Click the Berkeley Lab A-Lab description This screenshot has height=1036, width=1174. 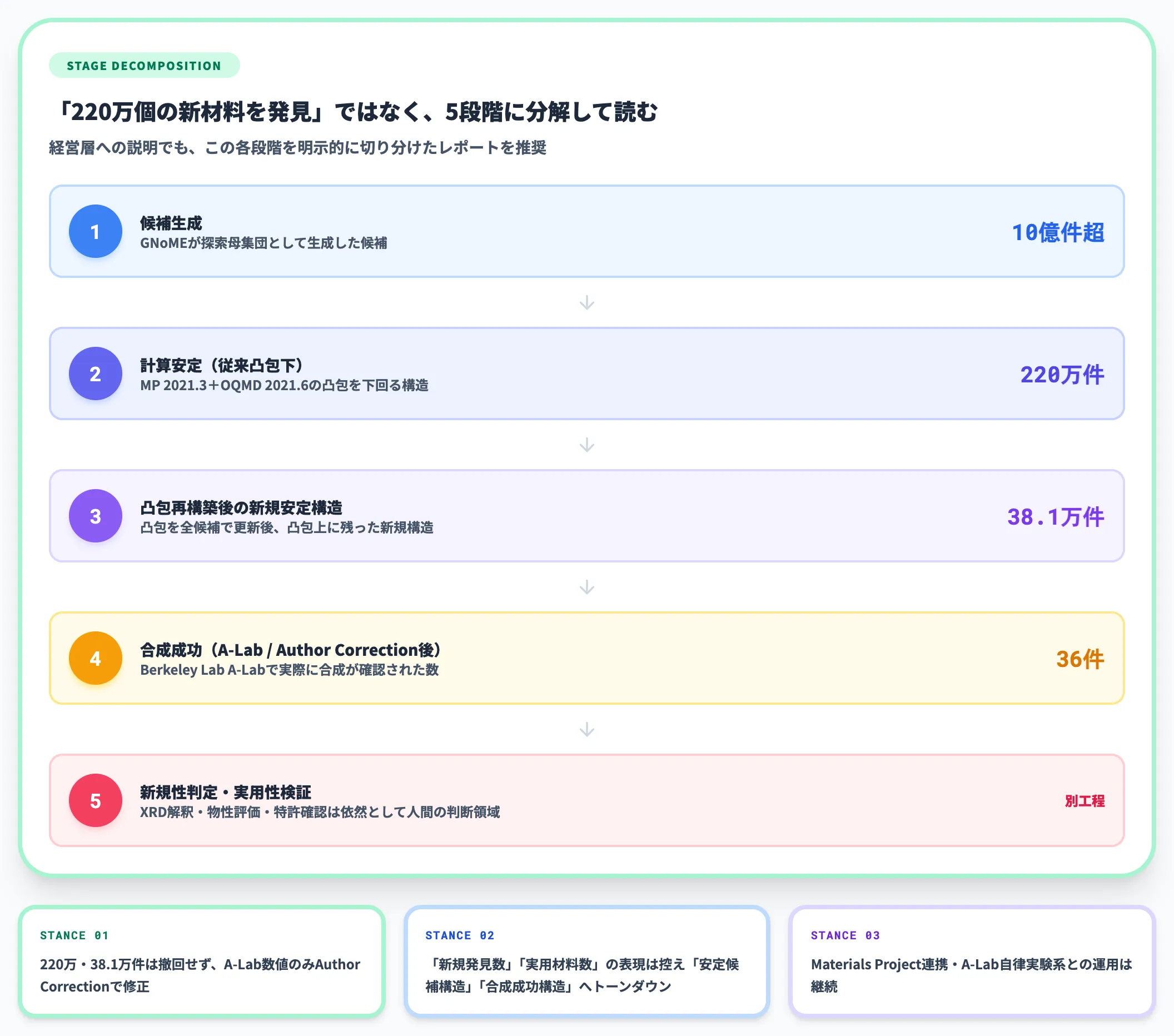(x=290, y=670)
